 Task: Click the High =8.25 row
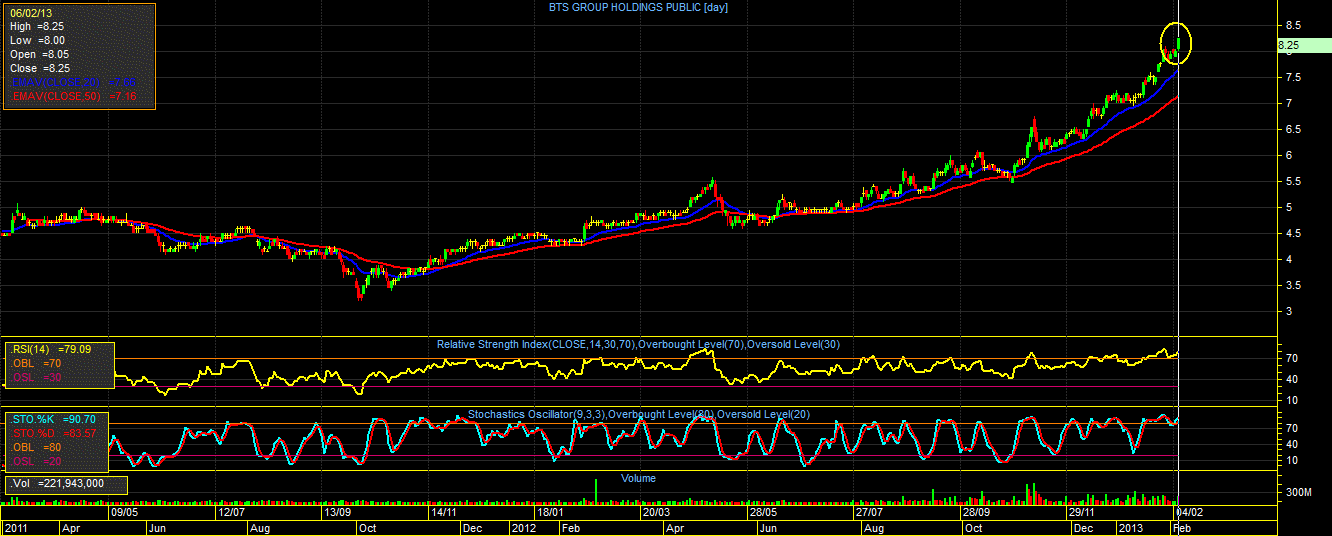[x=37, y=26]
